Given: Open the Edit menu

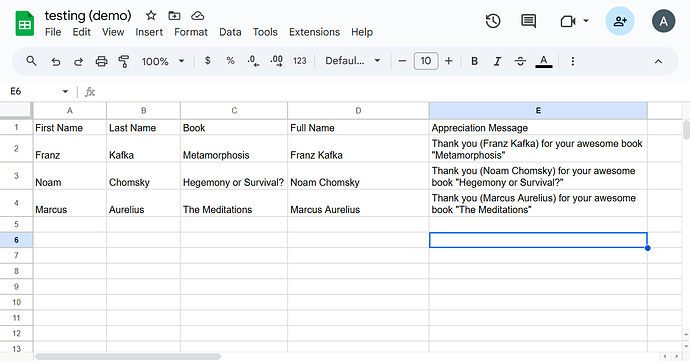Looking at the screenshot, I should click(81, 32).
